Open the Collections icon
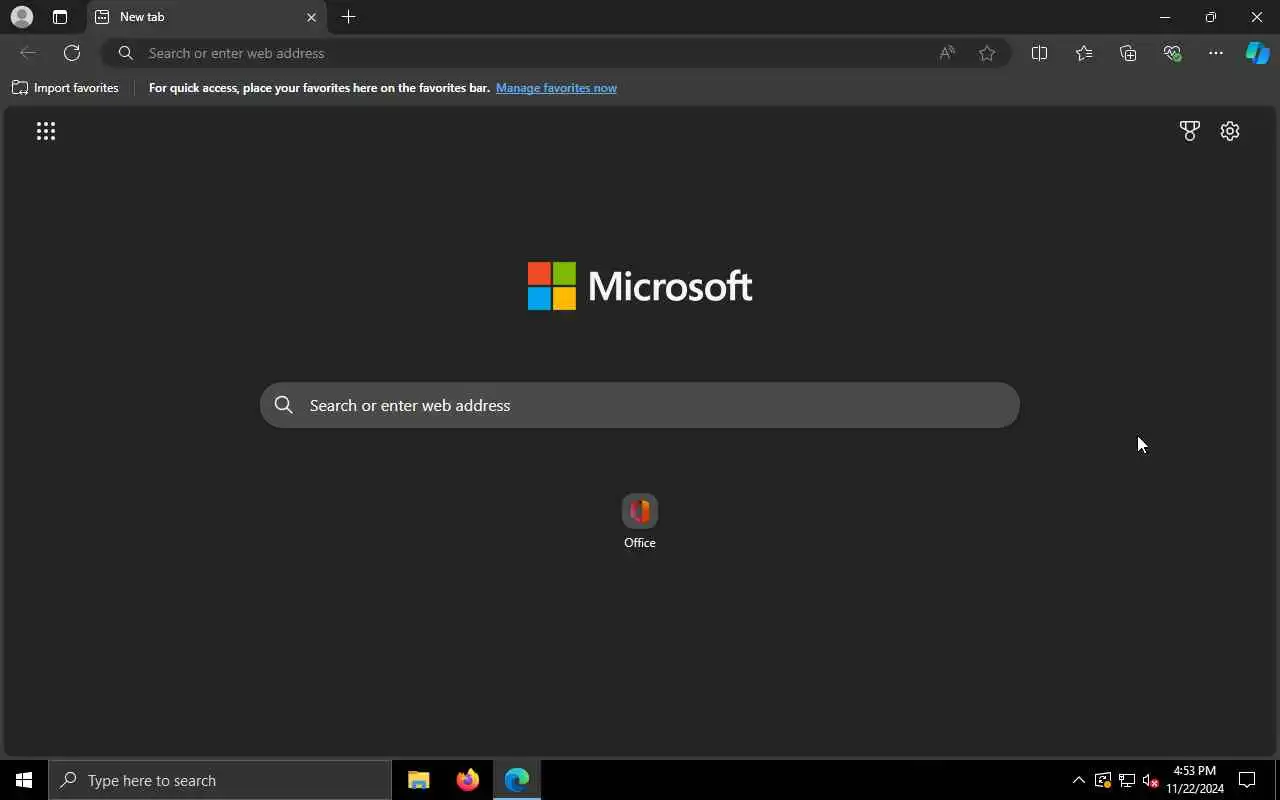Image resolution: width=1280 pixels, height=800 pixels. (1128, 53)
